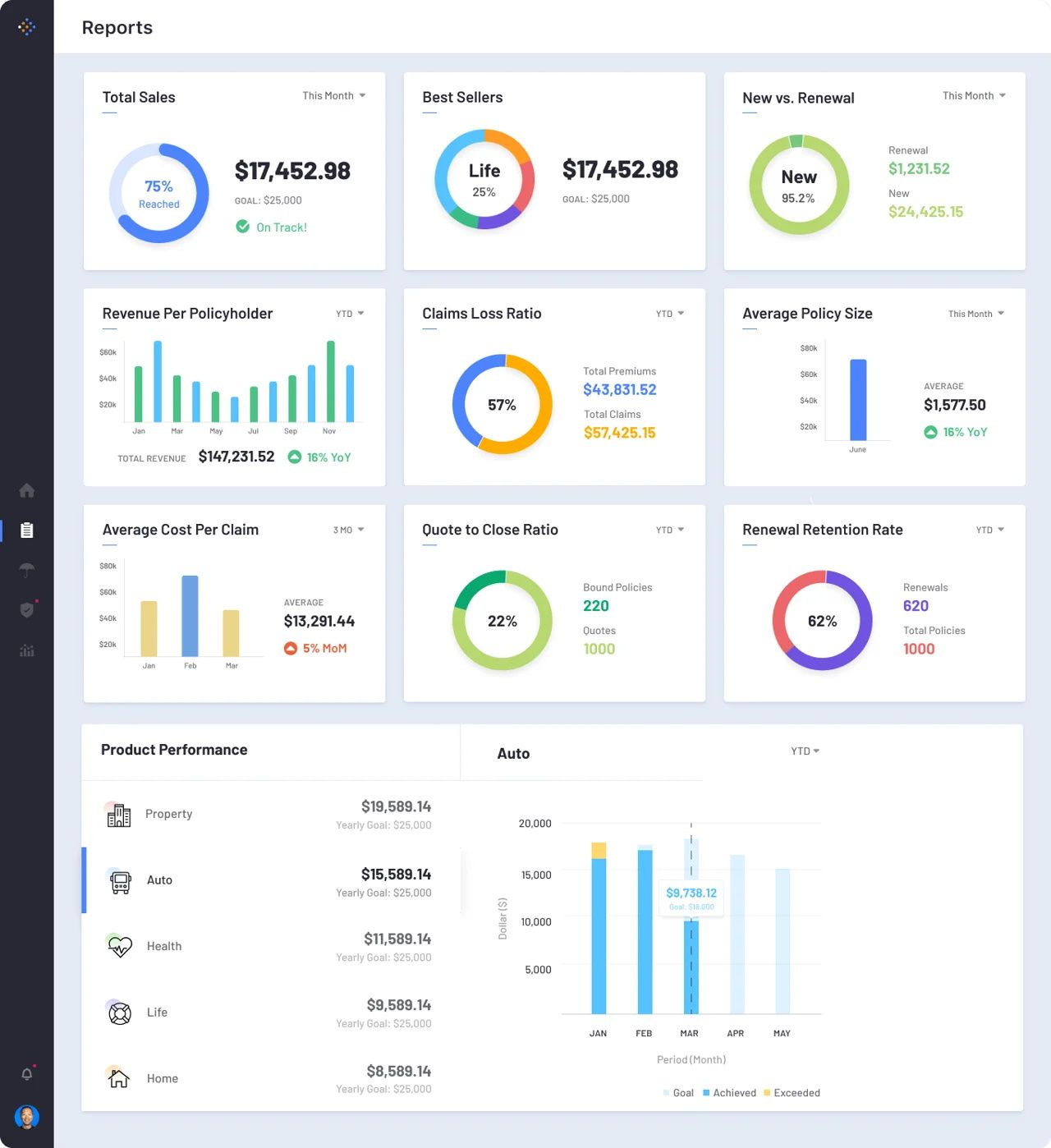
Task: Select the Home product row
Action: [271, 1079]
